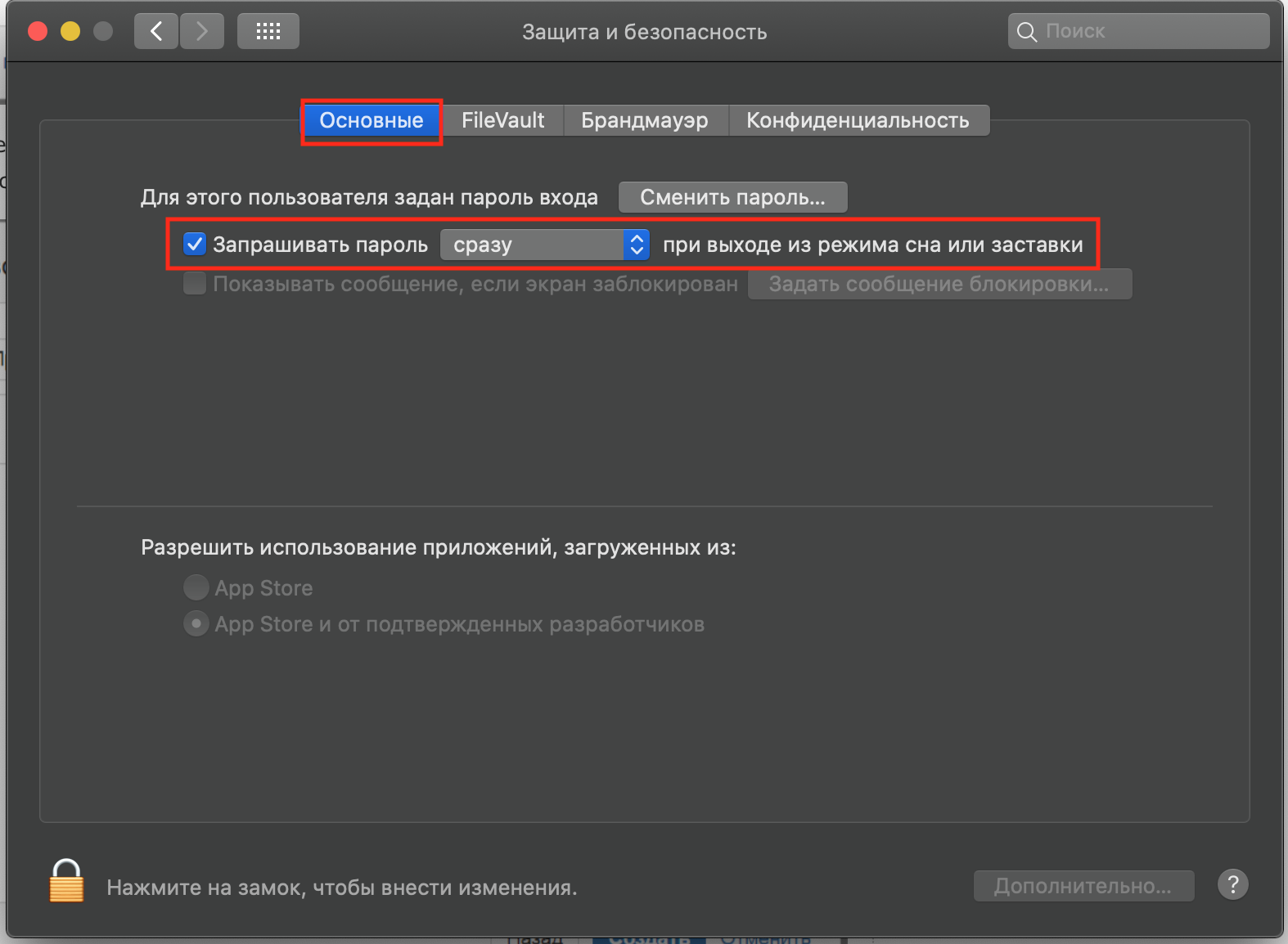Click the forward arrow navigation button
This screenshot has width=1288, height=944.
[202, 32]
